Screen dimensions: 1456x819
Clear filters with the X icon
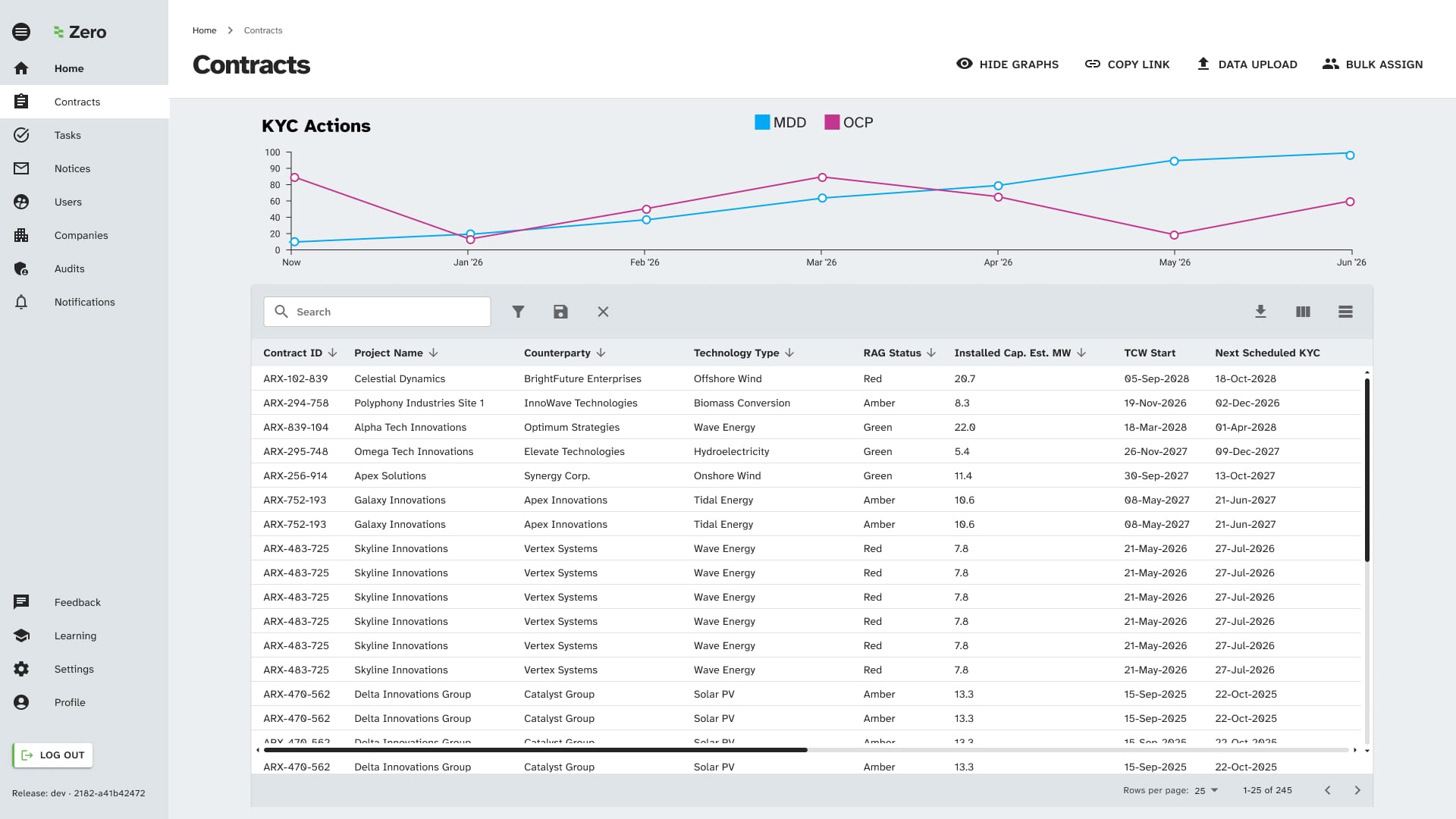pyautogui.click(x=603, y=312)
